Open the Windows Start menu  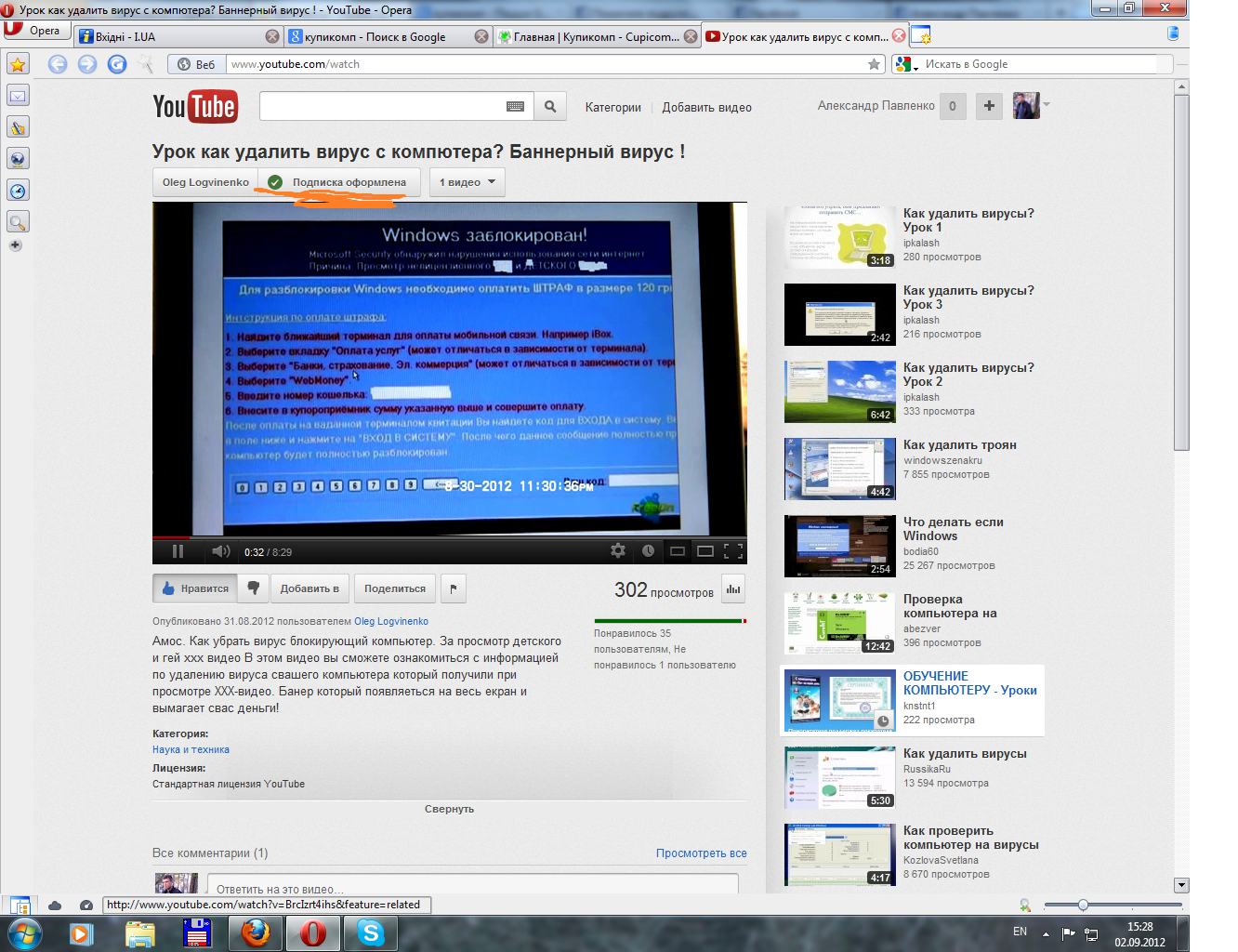pos(24,932)
